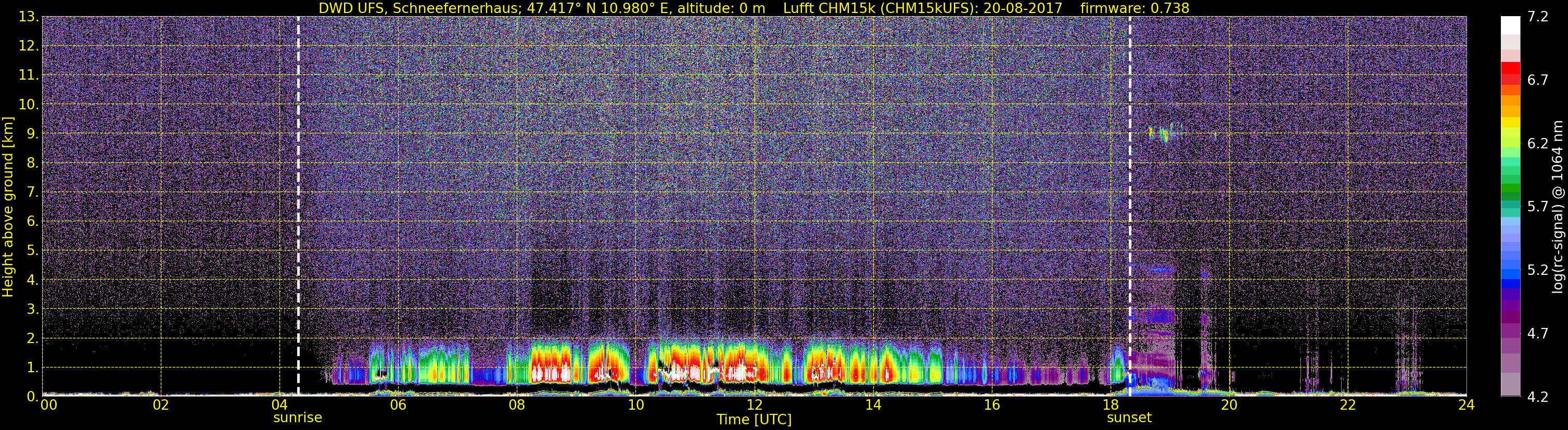Click the 22 tick label on time axis
Viewport: 1568px width, 430px height.
[1348, 405]
